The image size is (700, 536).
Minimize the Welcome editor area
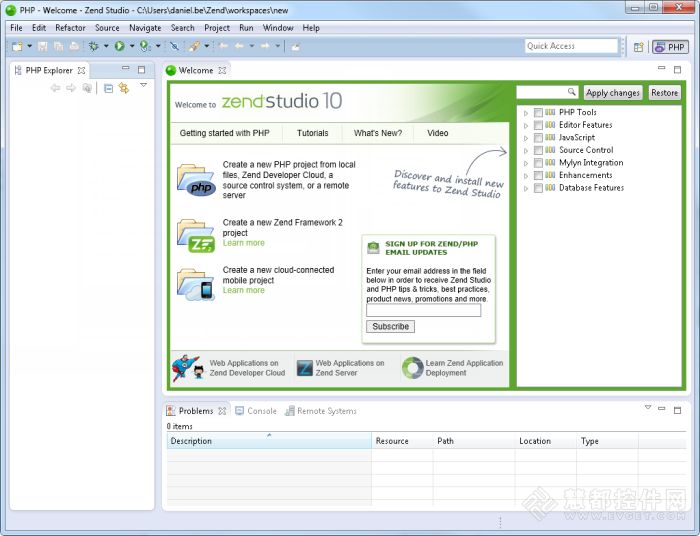[x=662, y=68]
